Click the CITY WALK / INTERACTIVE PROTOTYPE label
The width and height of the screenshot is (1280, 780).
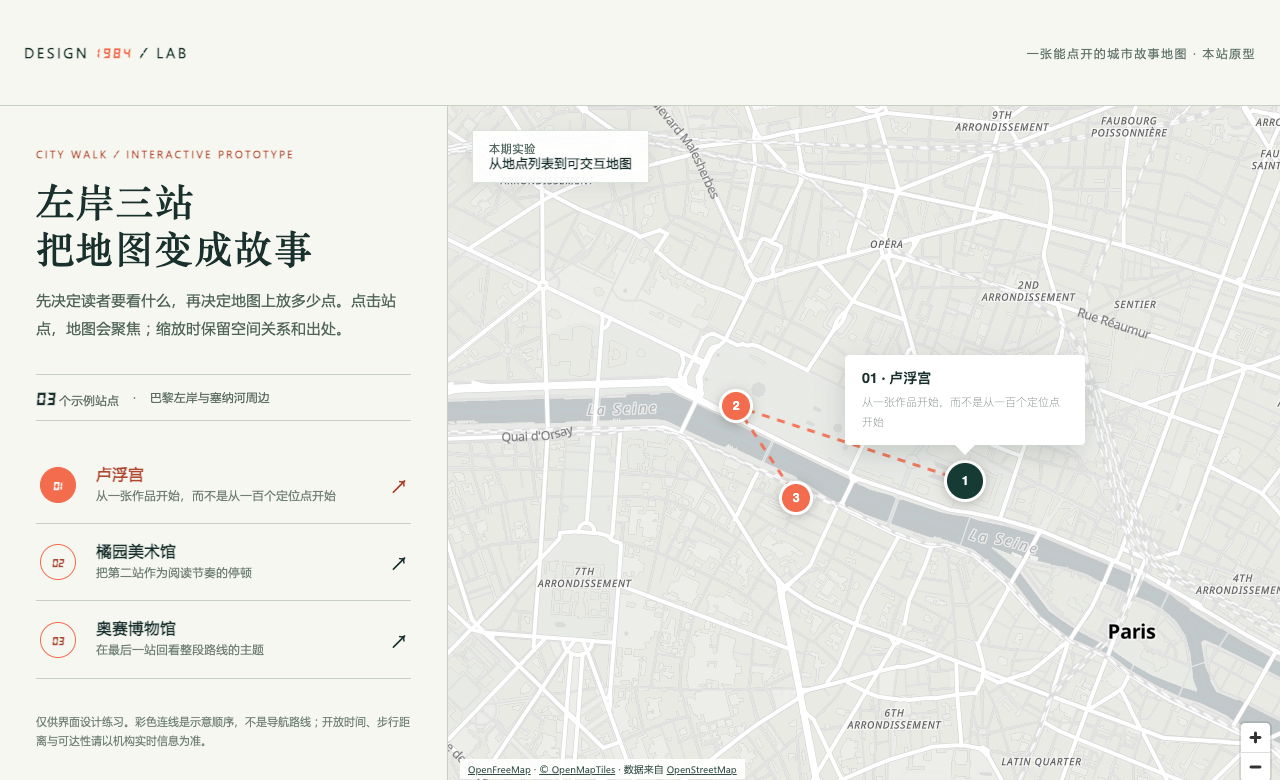165,155
